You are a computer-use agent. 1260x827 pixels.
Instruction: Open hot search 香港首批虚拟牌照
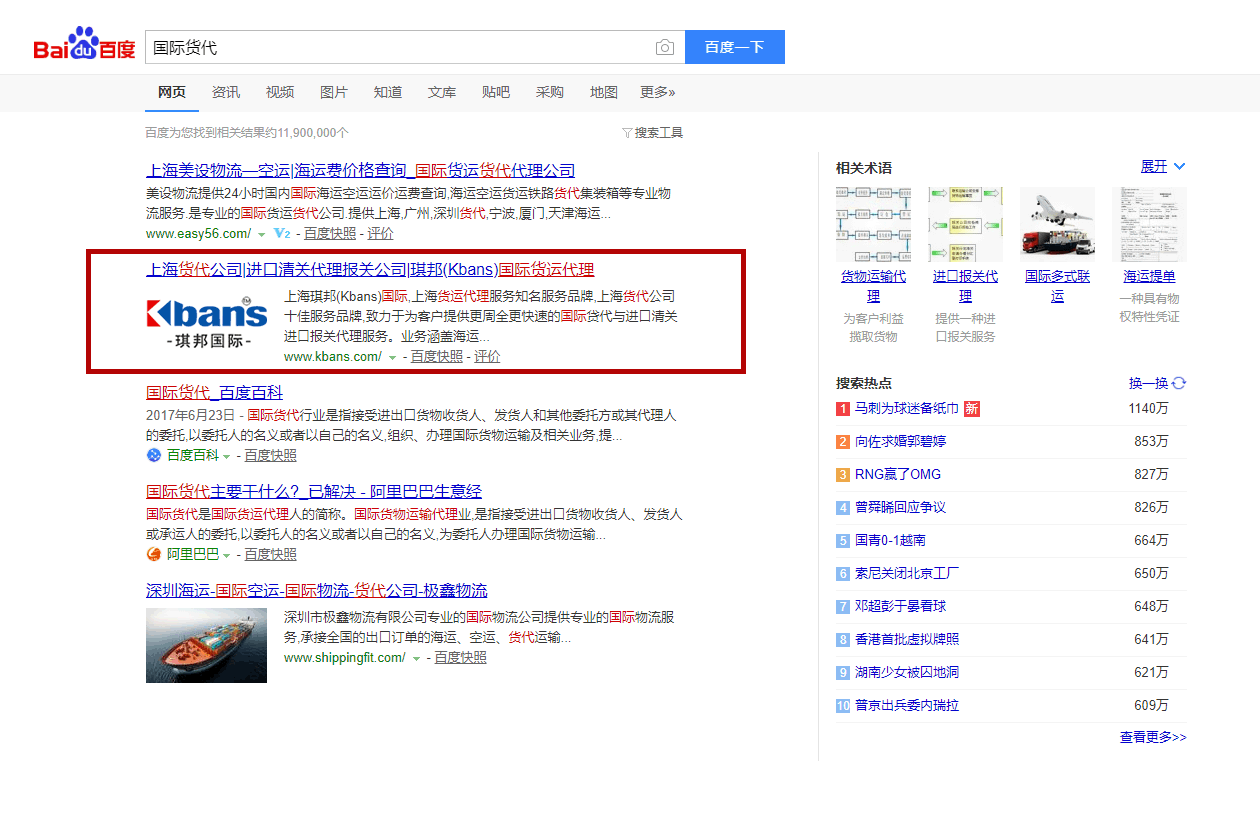pos(907,639)
